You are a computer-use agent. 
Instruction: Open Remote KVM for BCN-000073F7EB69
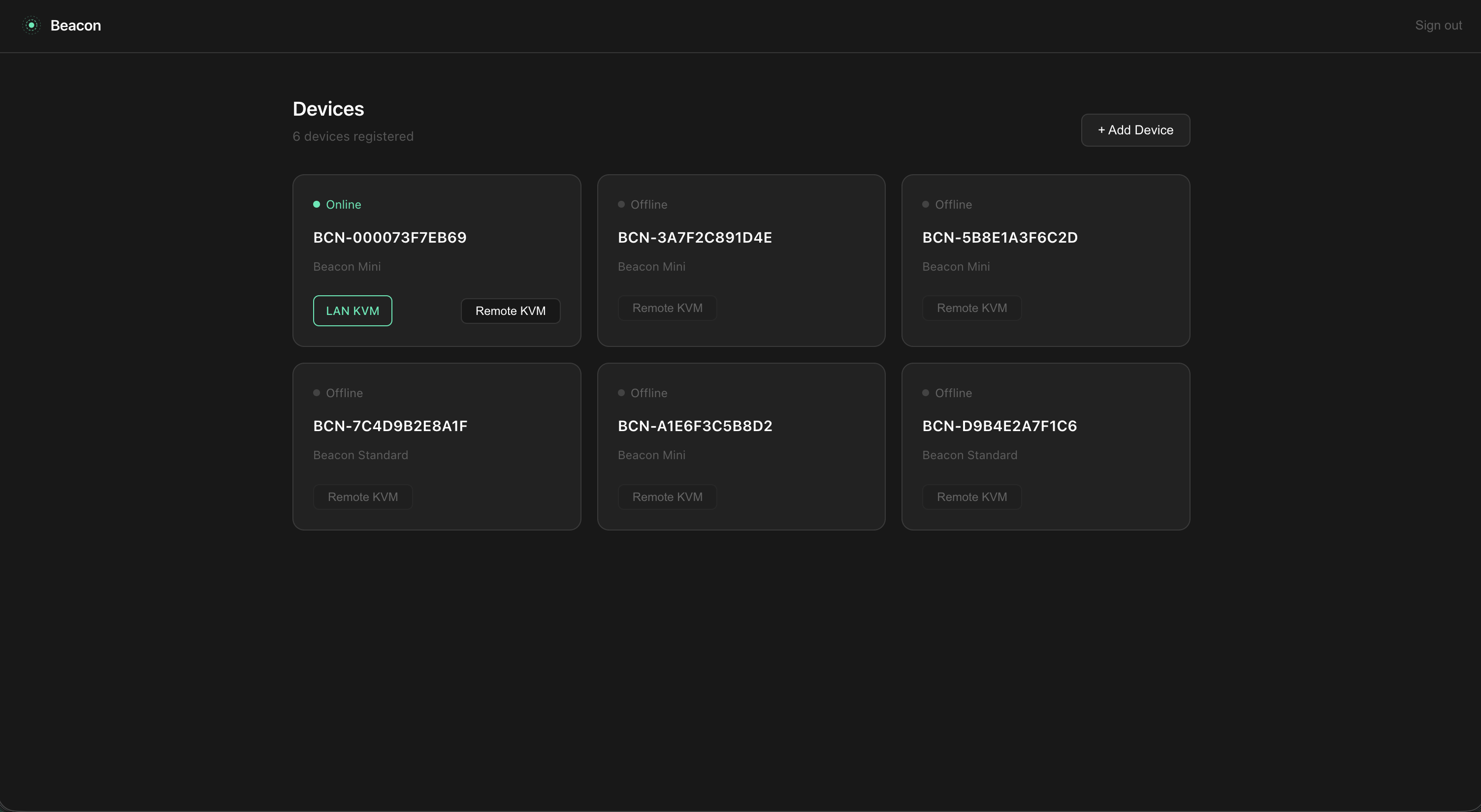point(511,311)
